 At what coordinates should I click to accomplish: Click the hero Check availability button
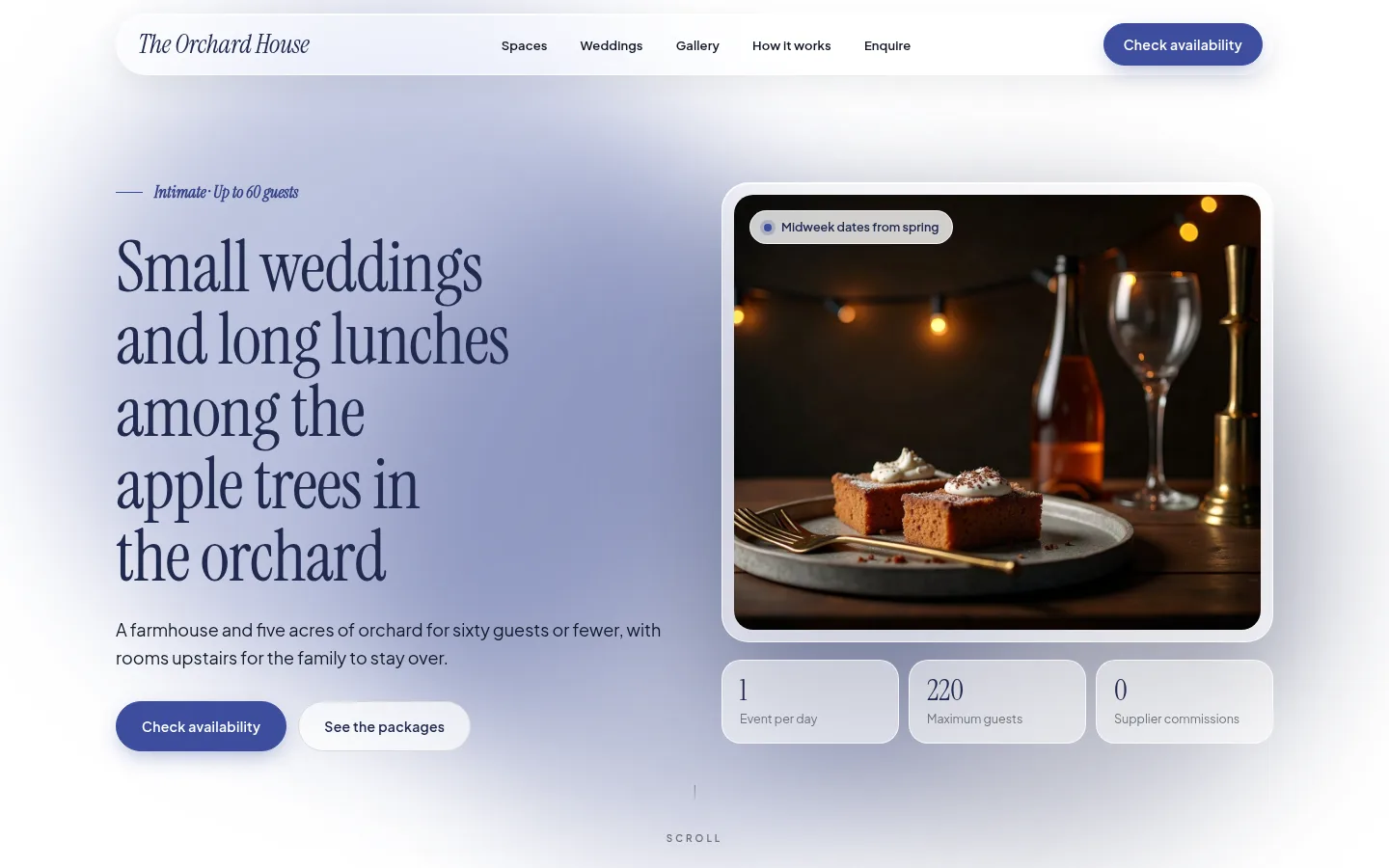tap(201, 726)
